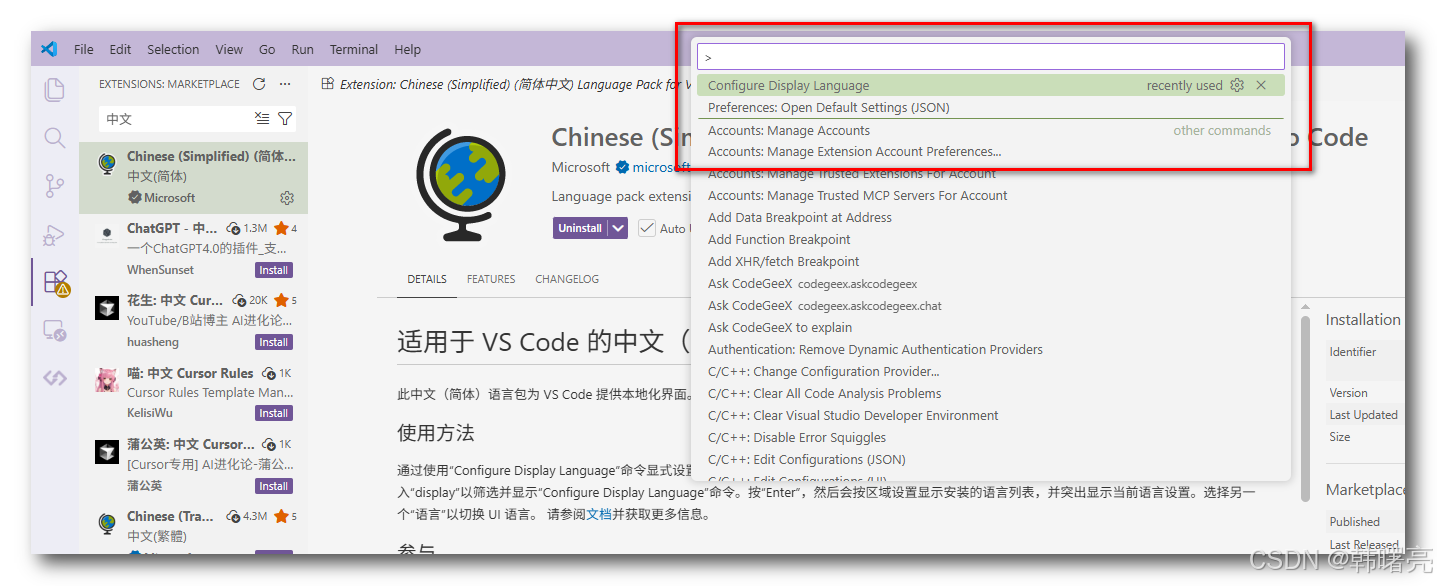Switch to the DETAILS tab

point(427,279)
